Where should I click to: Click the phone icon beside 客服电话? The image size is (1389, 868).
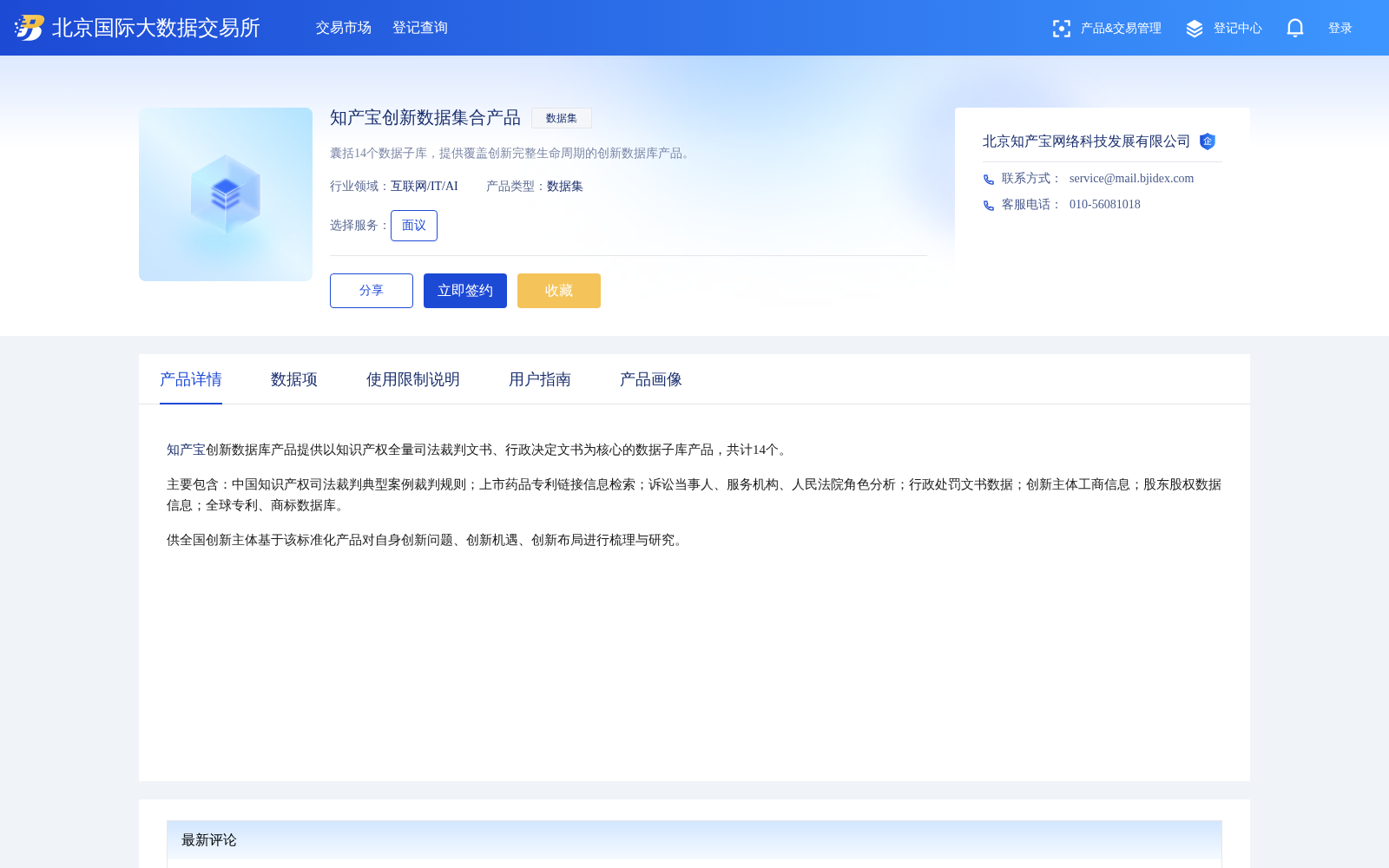tap(989, 206)
